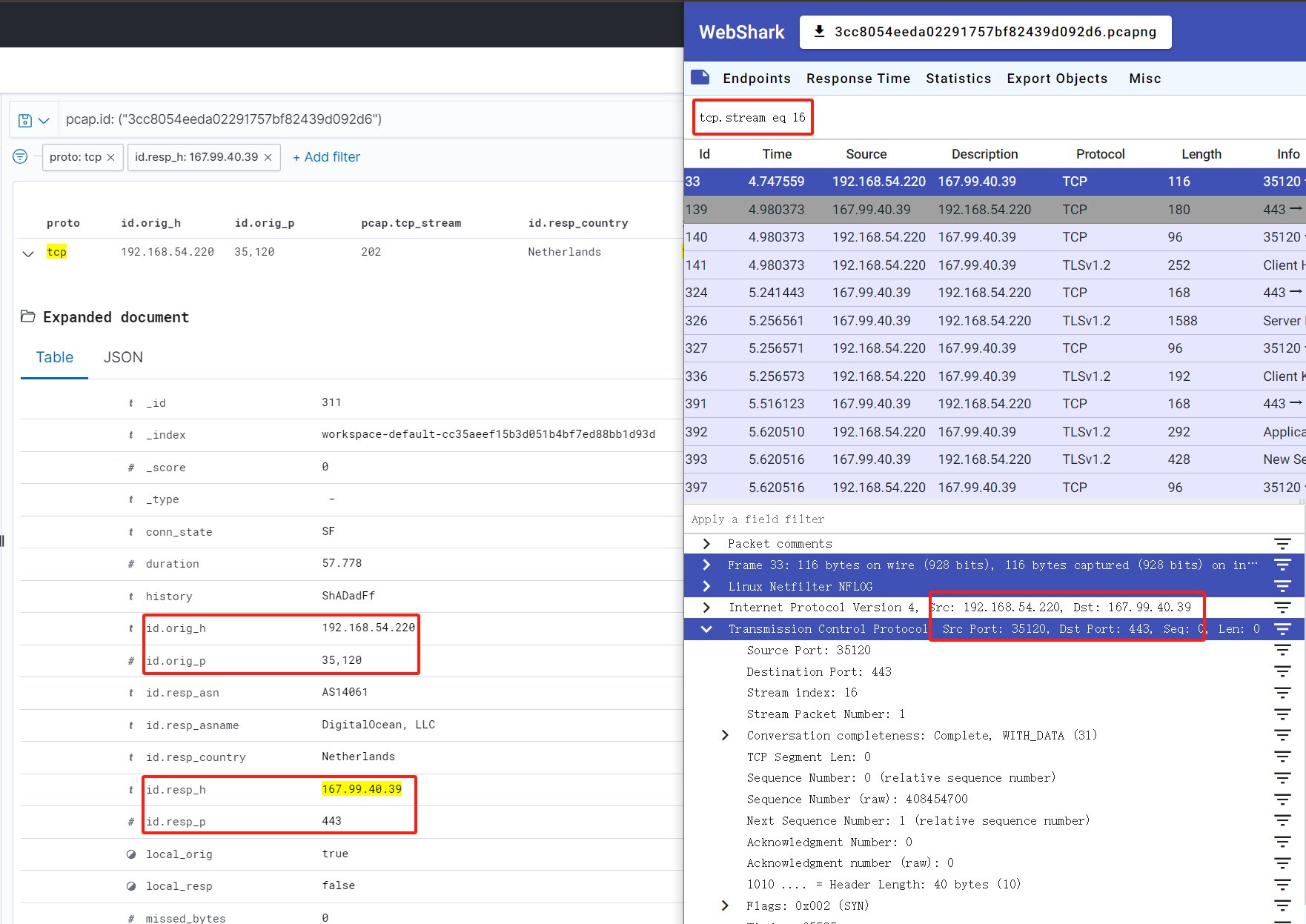The height and width of the screenshot is (924, 1306).
Task: Remove the proto: tcp filter
Action: click(x=111, y=158)
